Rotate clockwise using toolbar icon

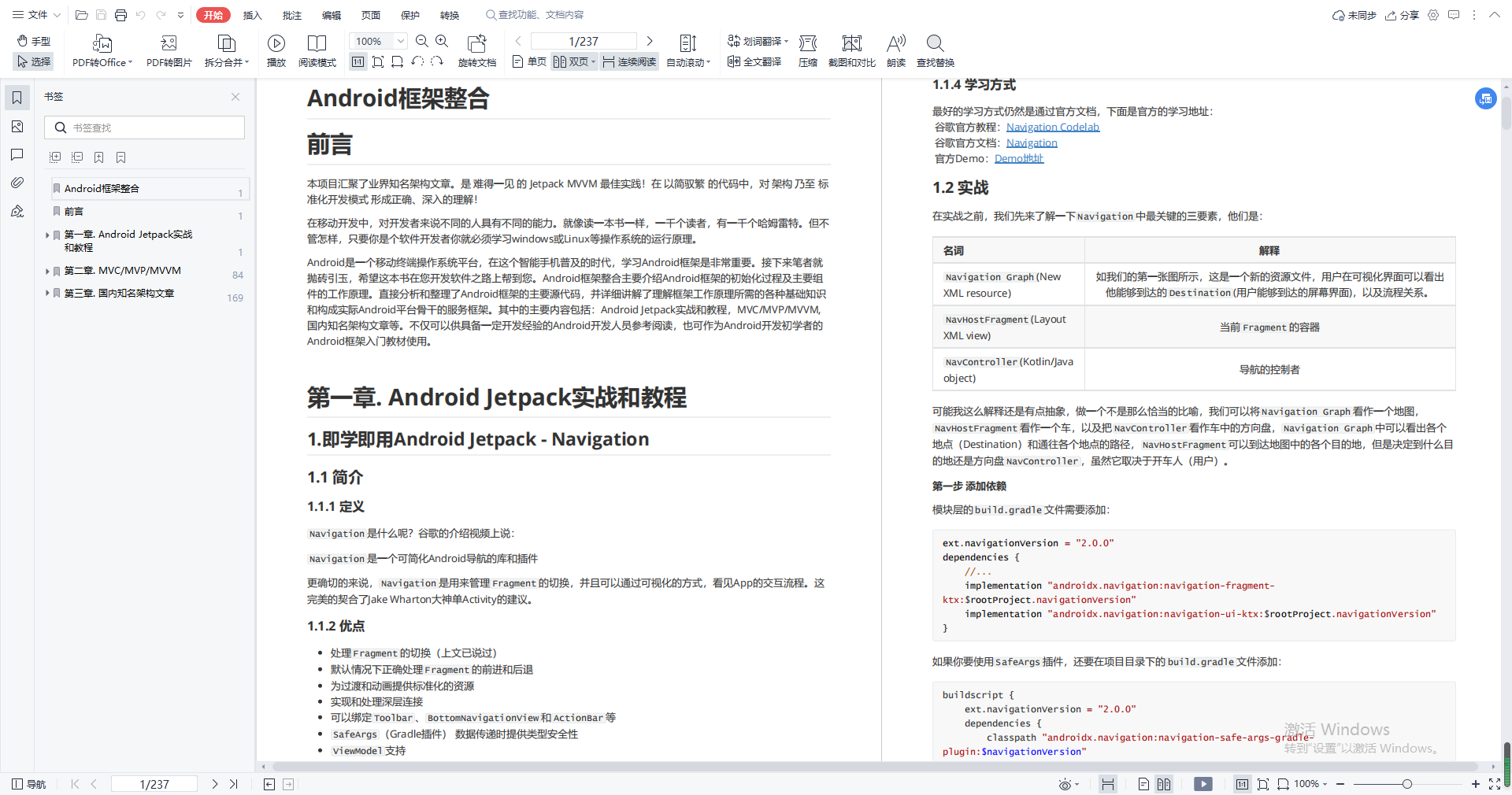tap(437, 61)
